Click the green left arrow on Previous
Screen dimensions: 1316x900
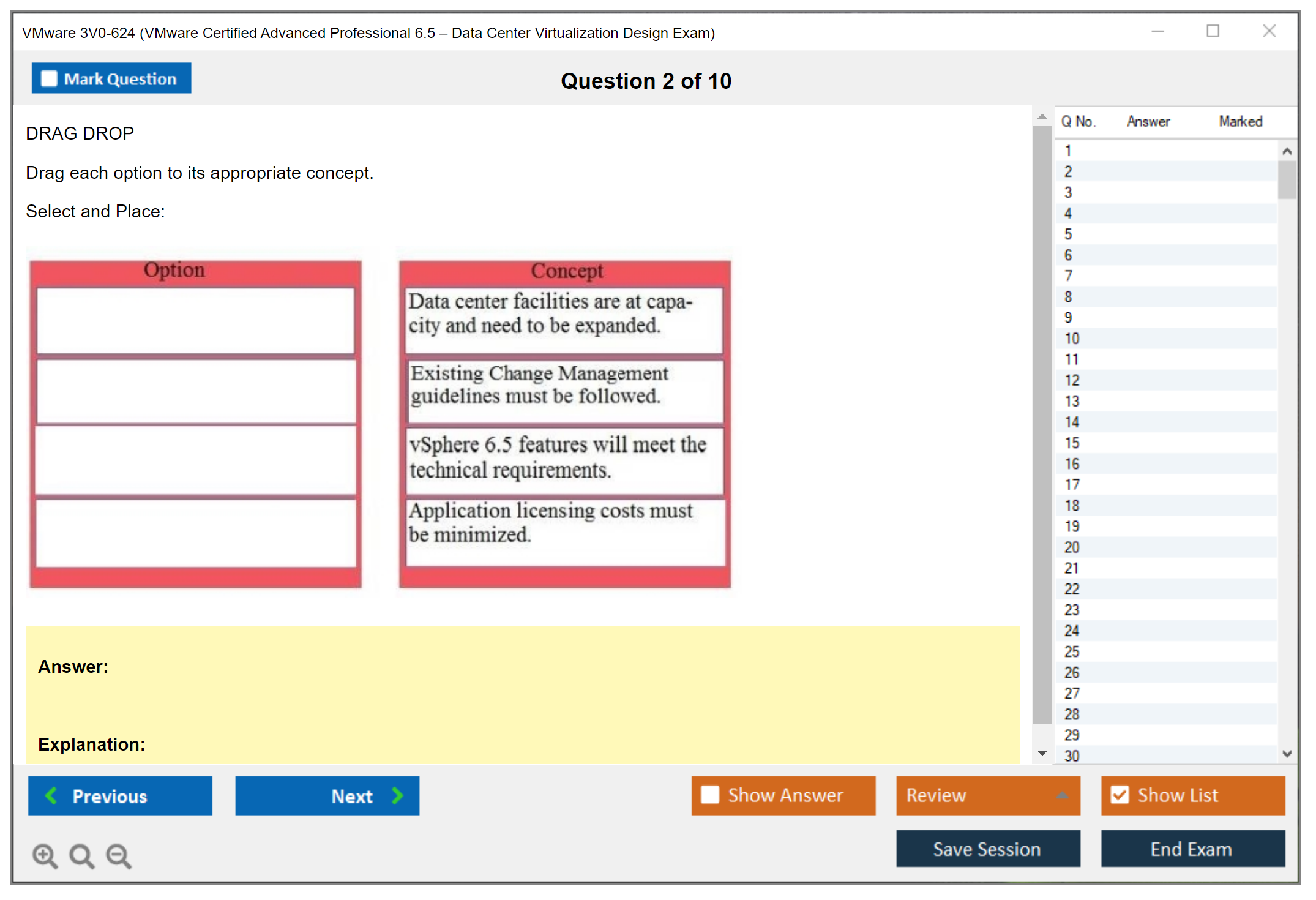click(51, 795)
